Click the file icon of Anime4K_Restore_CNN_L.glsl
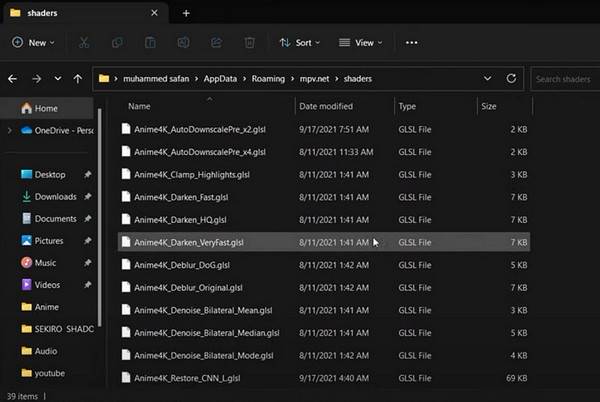The width and height of the screenshot is (600, 402). coord(126,378)
